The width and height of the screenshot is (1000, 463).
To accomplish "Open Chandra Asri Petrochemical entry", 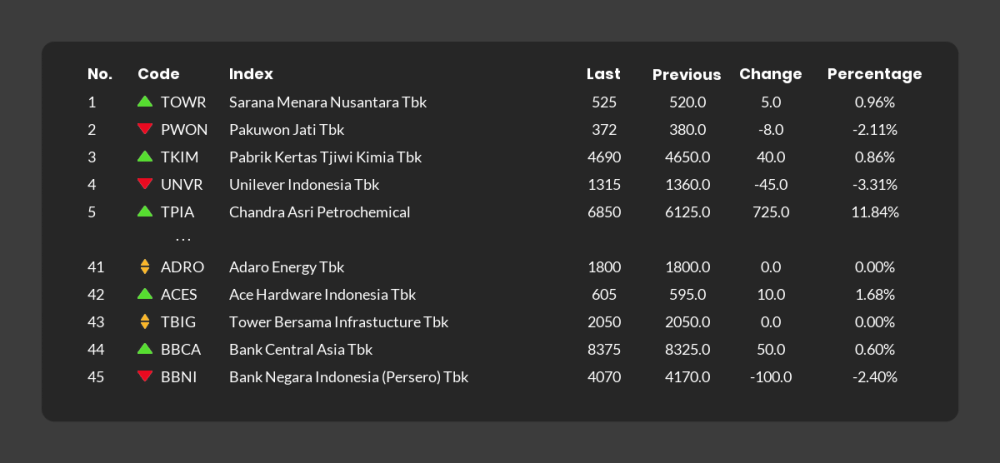I will click(320, 212).
